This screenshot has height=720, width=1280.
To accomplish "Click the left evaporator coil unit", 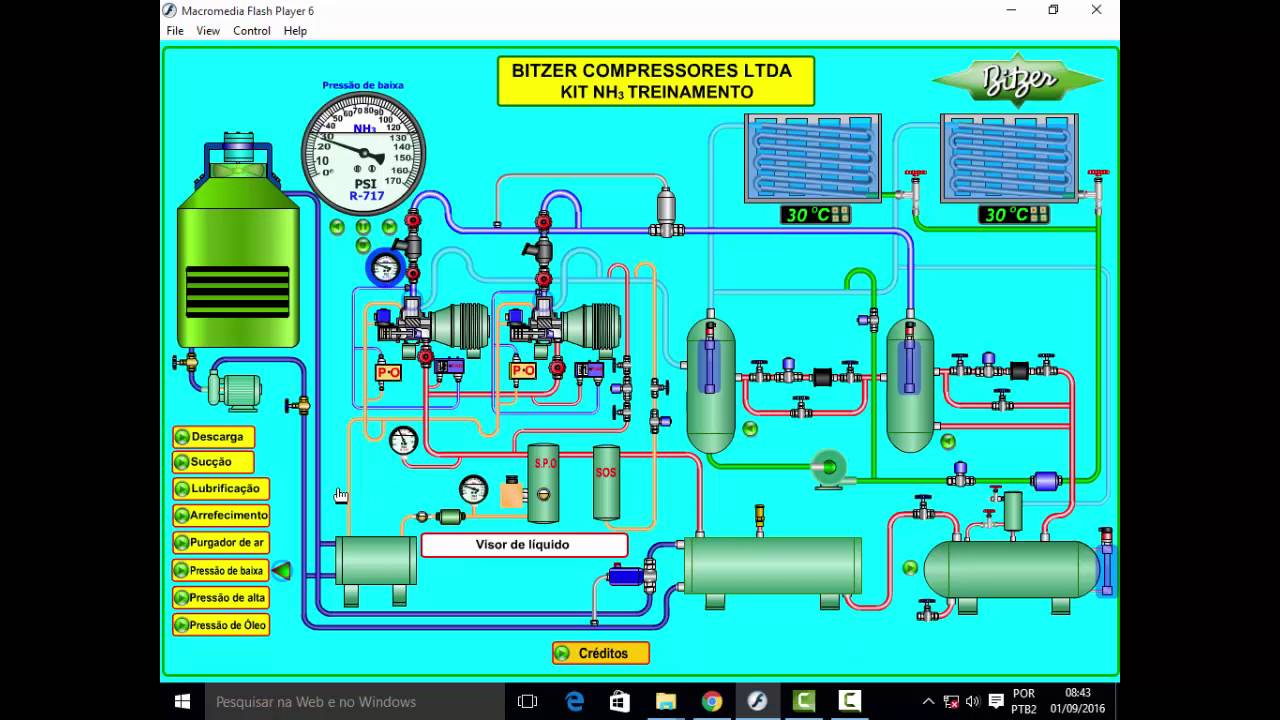I will [x=812, y=158].
